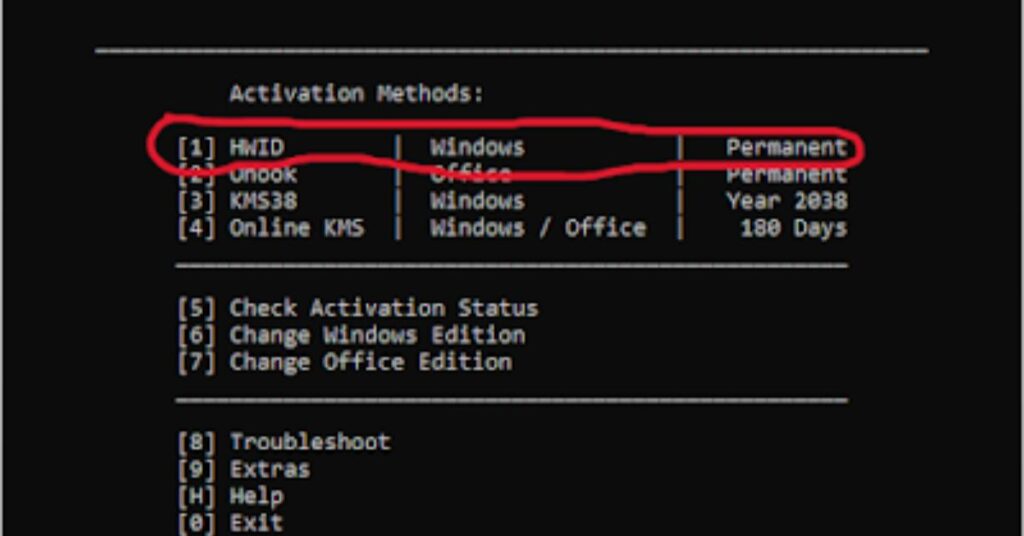The image size is (1024, 536).
Task: Click the Windows label in HWID row
Action: coord(477,148)
